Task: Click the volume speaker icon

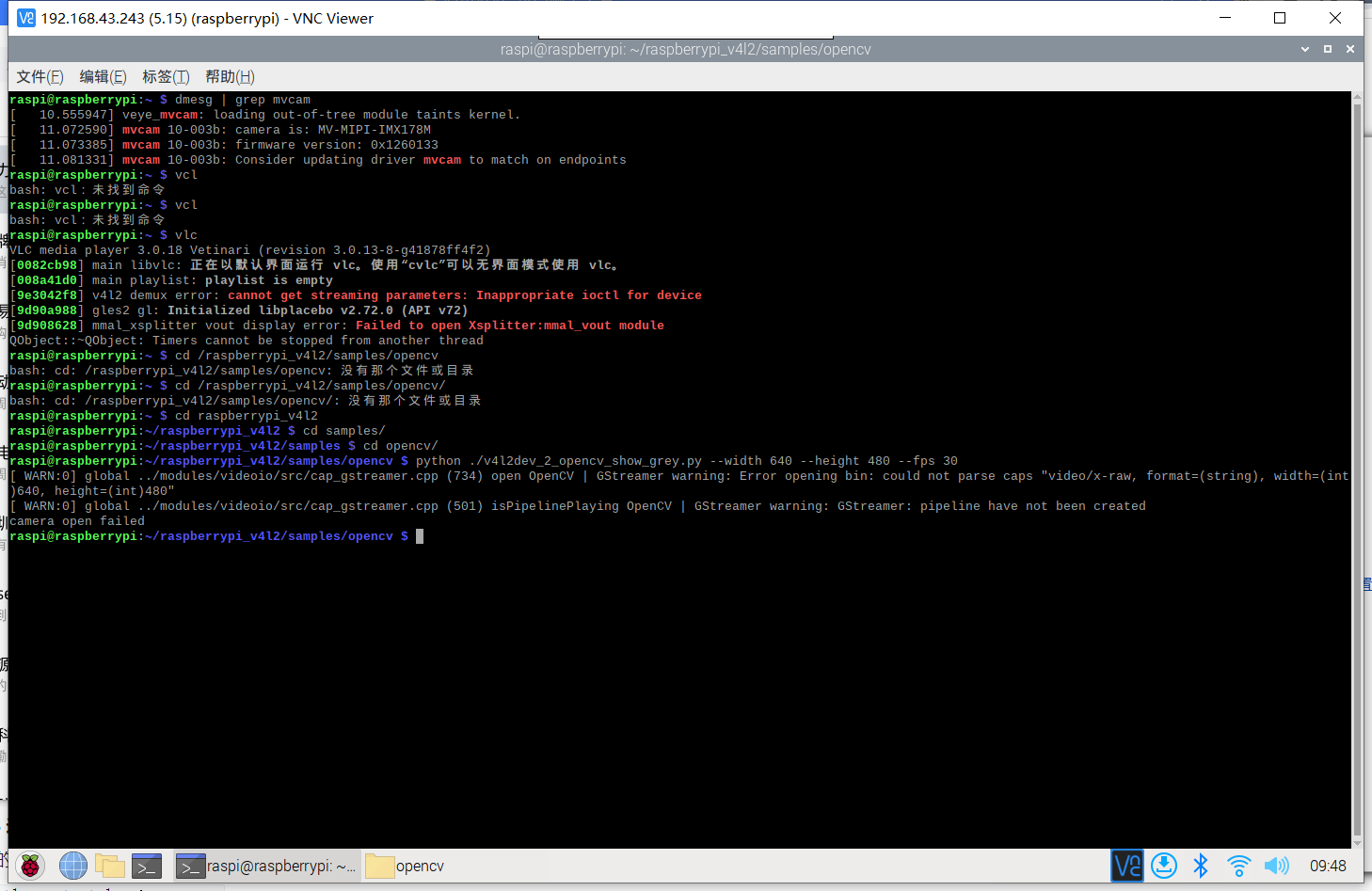Action: (x=1276, y=866)
